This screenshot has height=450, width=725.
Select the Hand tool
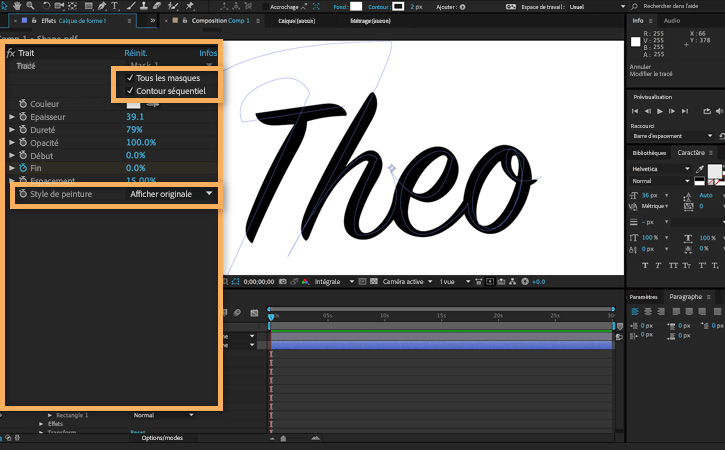(x=17, y=6)
